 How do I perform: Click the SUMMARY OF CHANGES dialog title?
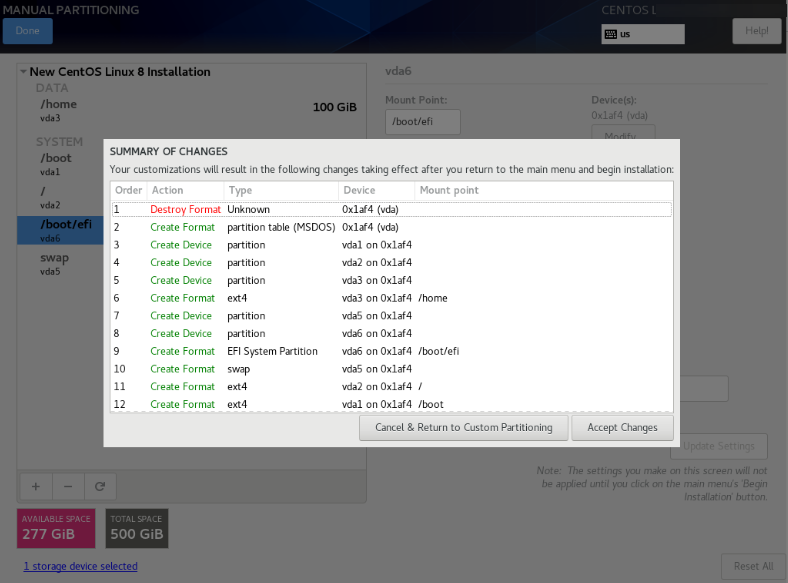click(x=168, y=151)
